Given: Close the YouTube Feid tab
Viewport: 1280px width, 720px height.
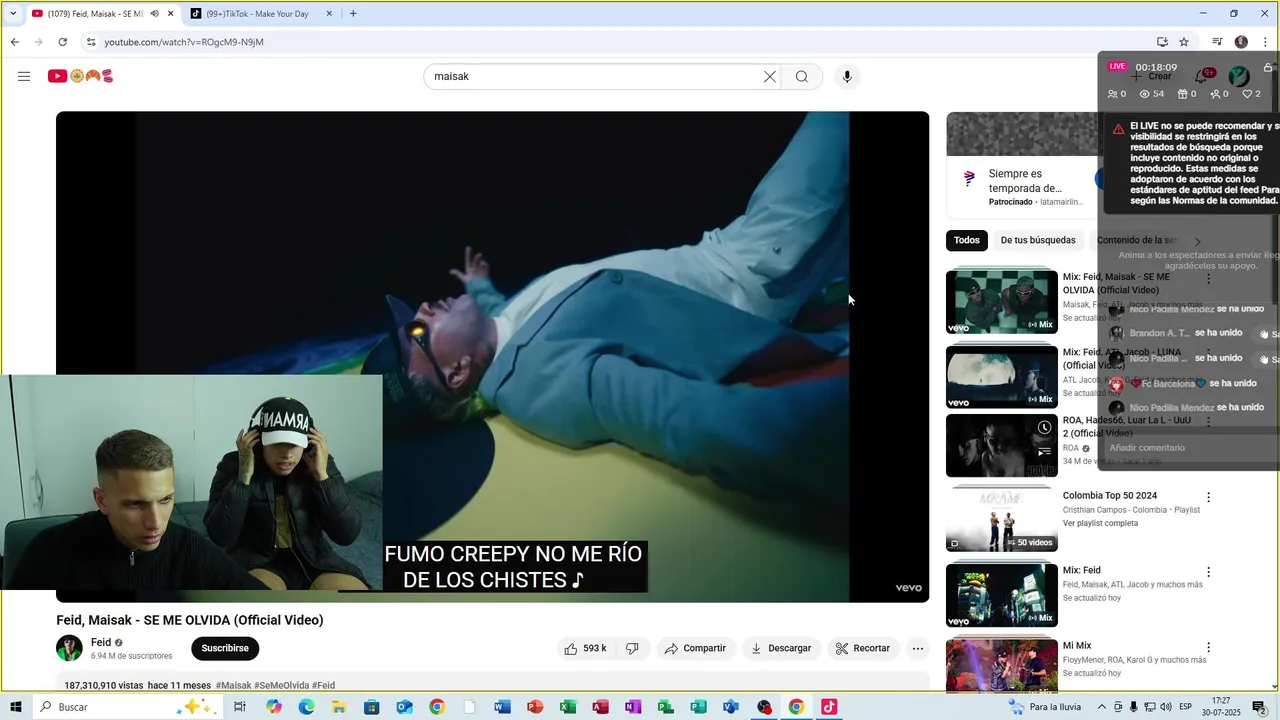Looking at the screenshot, I should coord(171,13).
